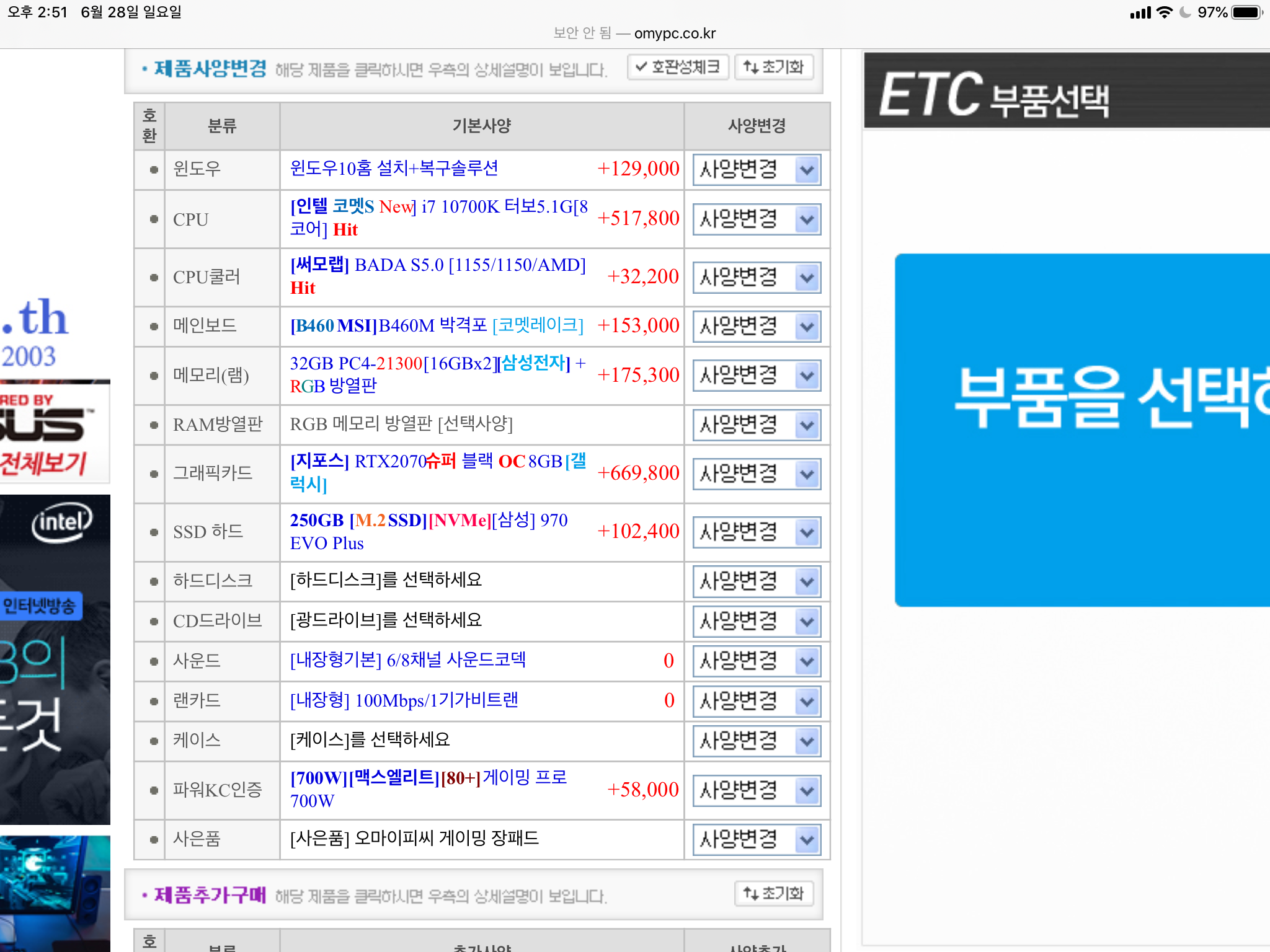
Task: Open the Intel advertisement banner
Action: [x=55, y=659]
